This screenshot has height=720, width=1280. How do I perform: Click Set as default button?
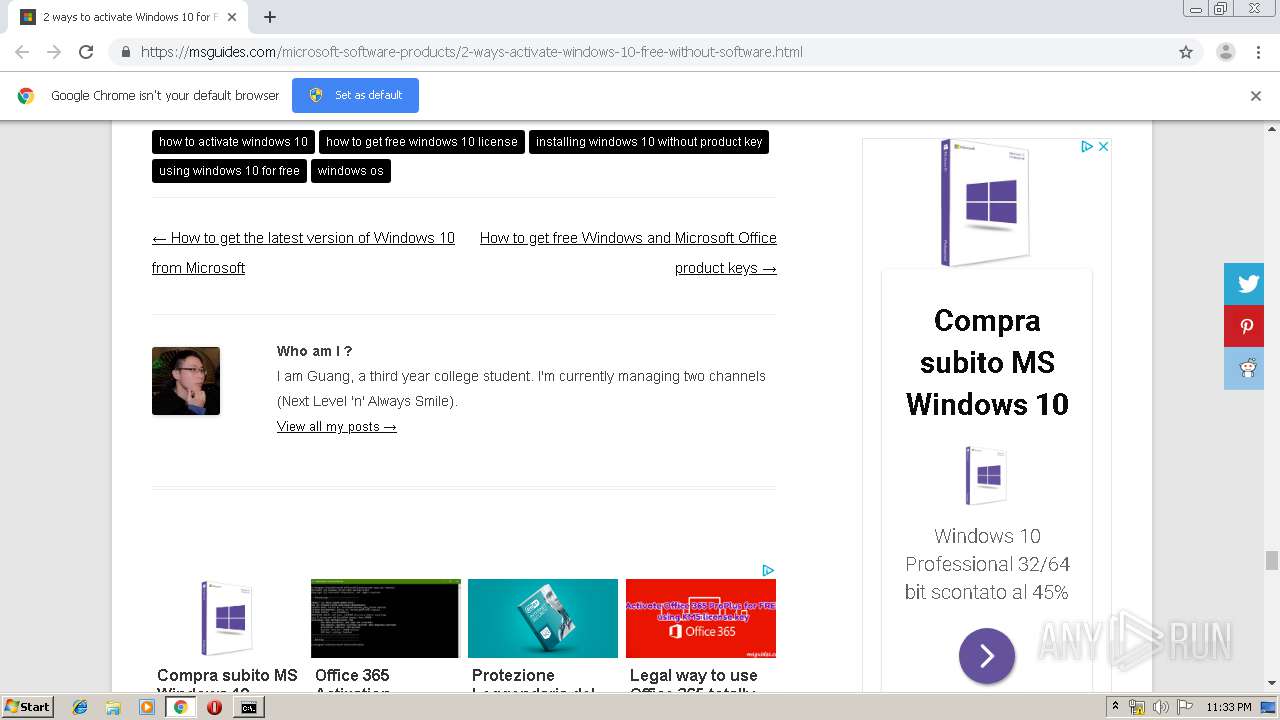355,95
